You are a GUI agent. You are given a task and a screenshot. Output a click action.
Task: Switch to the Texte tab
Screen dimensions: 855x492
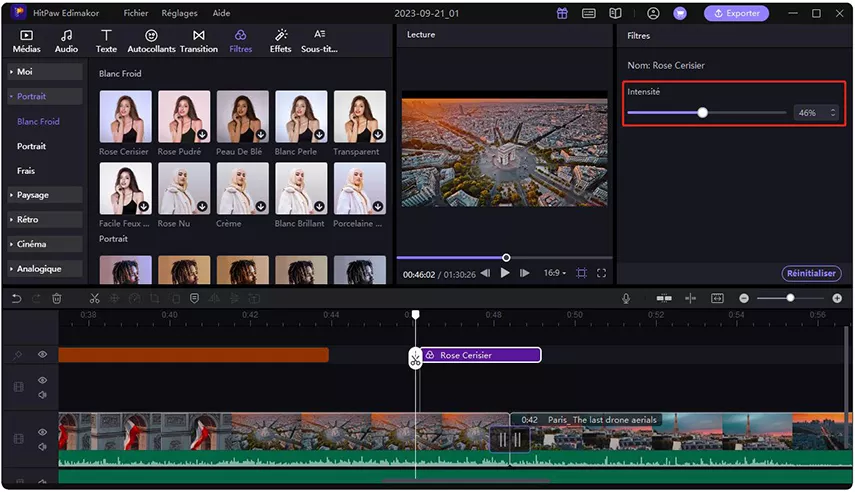106,41
